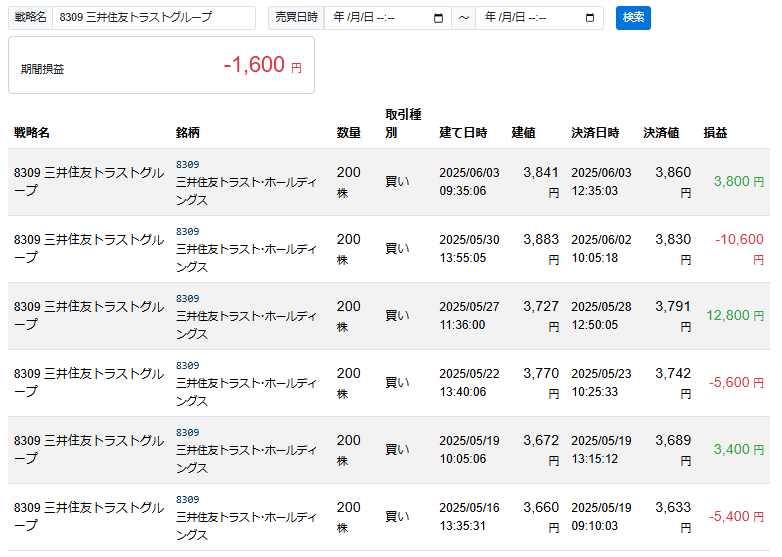This screenshot has height=557, width=782.
Task: Click the entry price 3,727 円
Action: pyautogui.click(x=541, y=315)
